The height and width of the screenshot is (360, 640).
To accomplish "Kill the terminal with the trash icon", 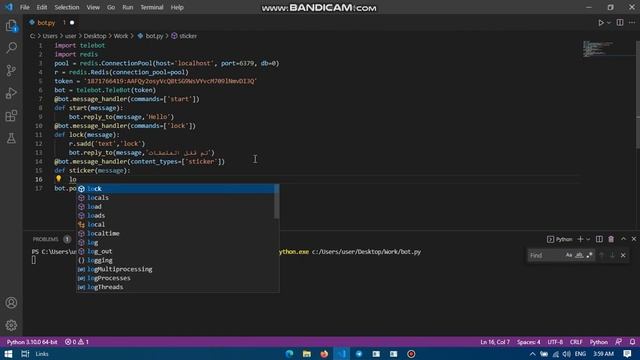I will point(611,239).
